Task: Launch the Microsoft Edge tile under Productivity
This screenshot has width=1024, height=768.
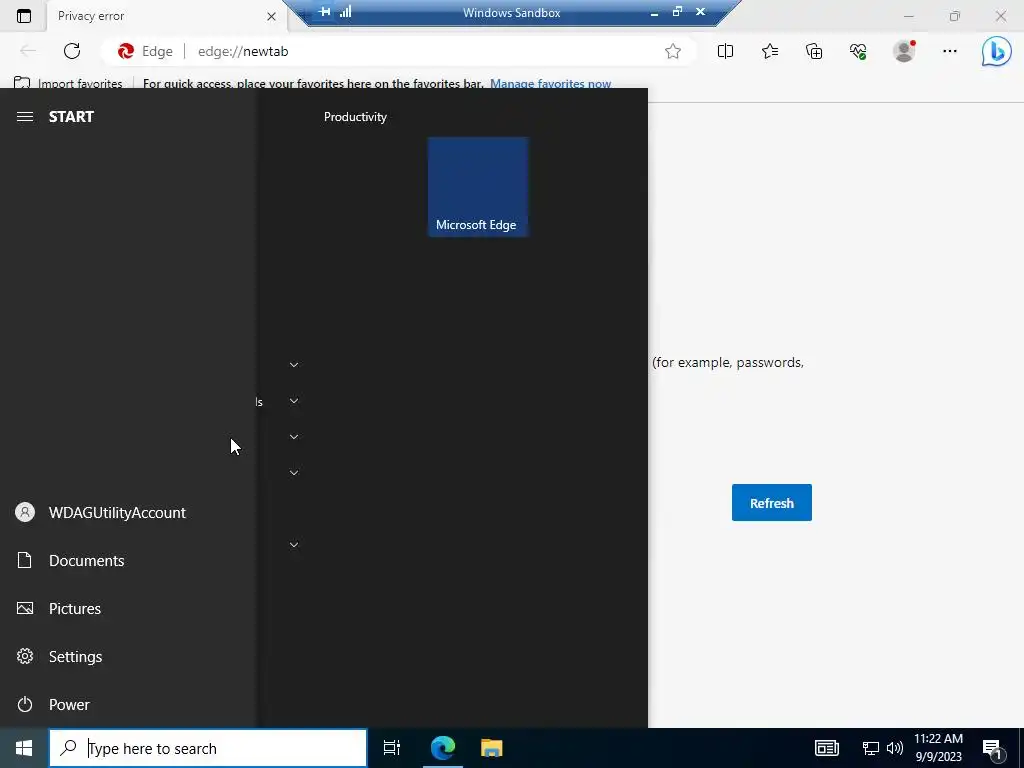Action: click(478, 187)
